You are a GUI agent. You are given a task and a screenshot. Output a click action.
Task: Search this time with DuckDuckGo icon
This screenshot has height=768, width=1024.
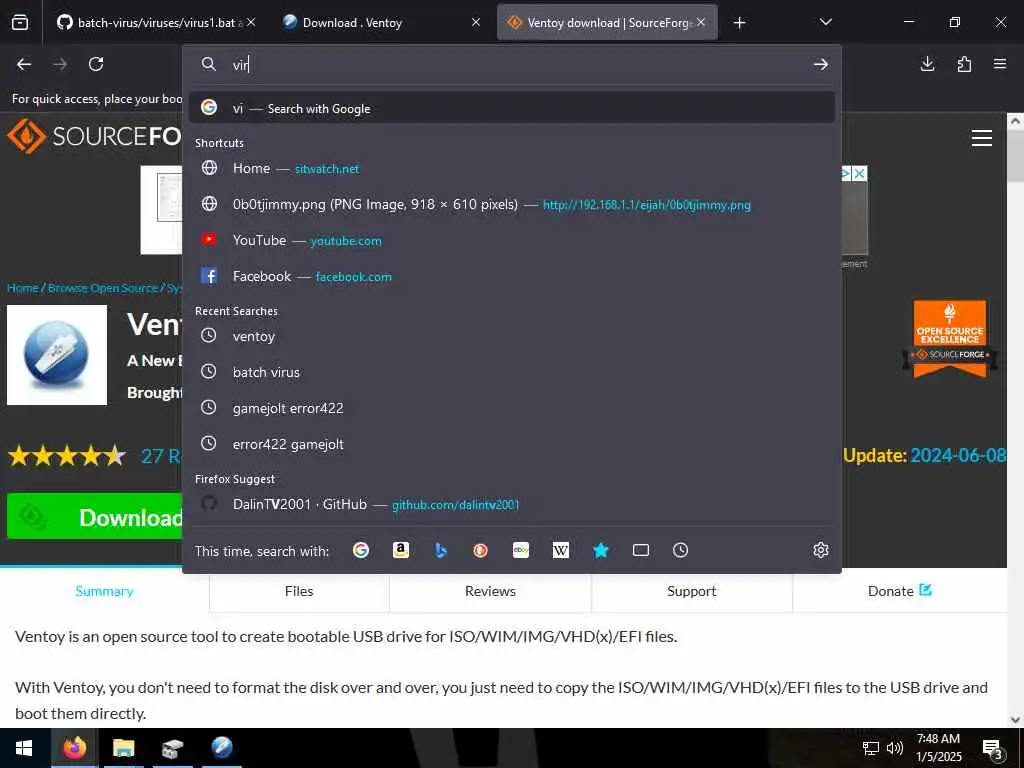[x=481, y=551]
